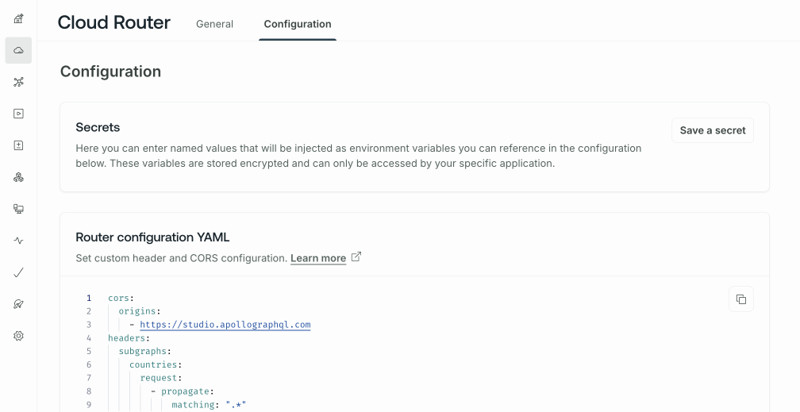800x412 pixels.
Task: Place cursor on the 'headers:' YAML line
Action: (x=129, y=338)
